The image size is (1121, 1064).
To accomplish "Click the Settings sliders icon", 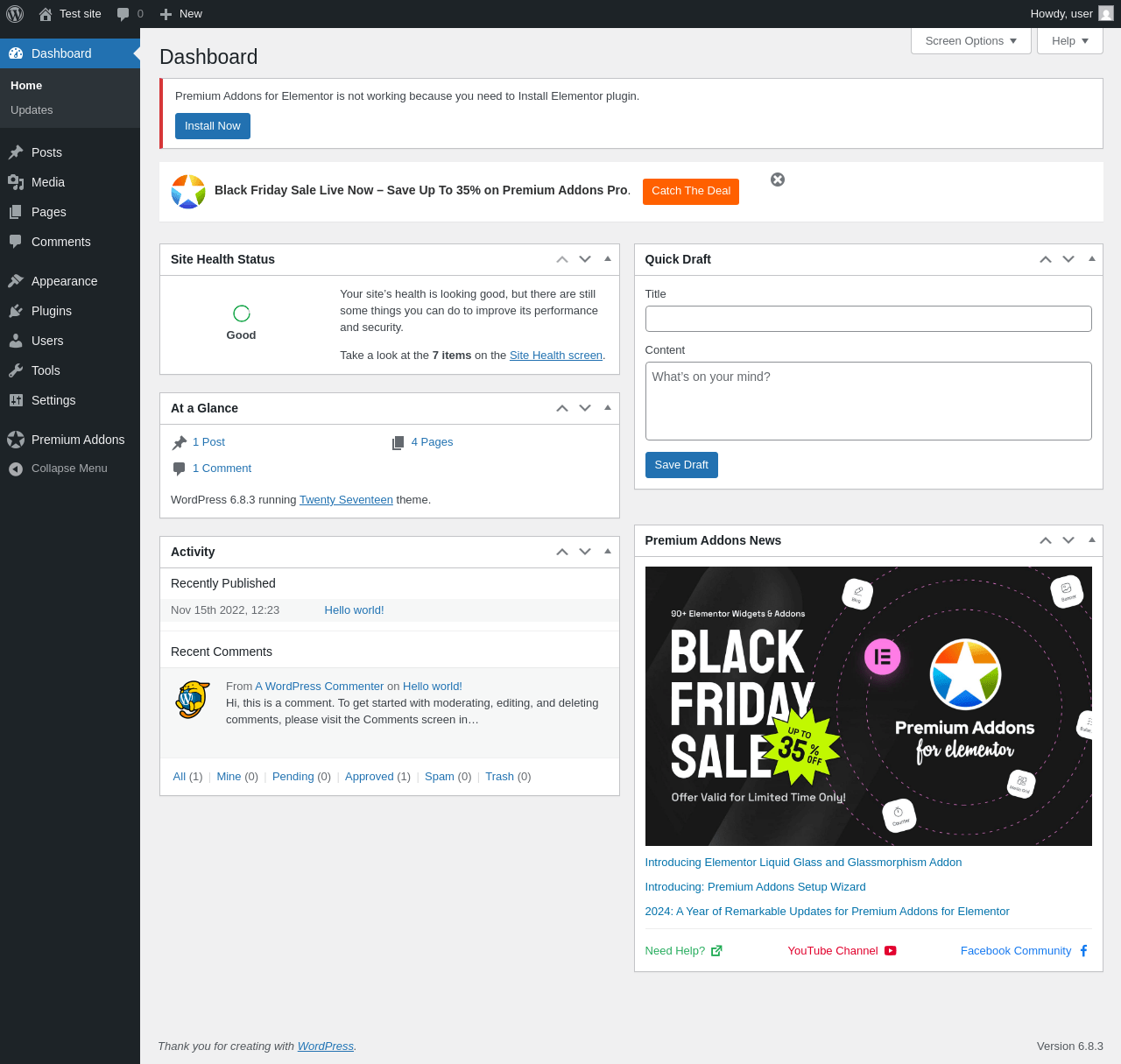I will pyautogui.click(x=16, y=400).
